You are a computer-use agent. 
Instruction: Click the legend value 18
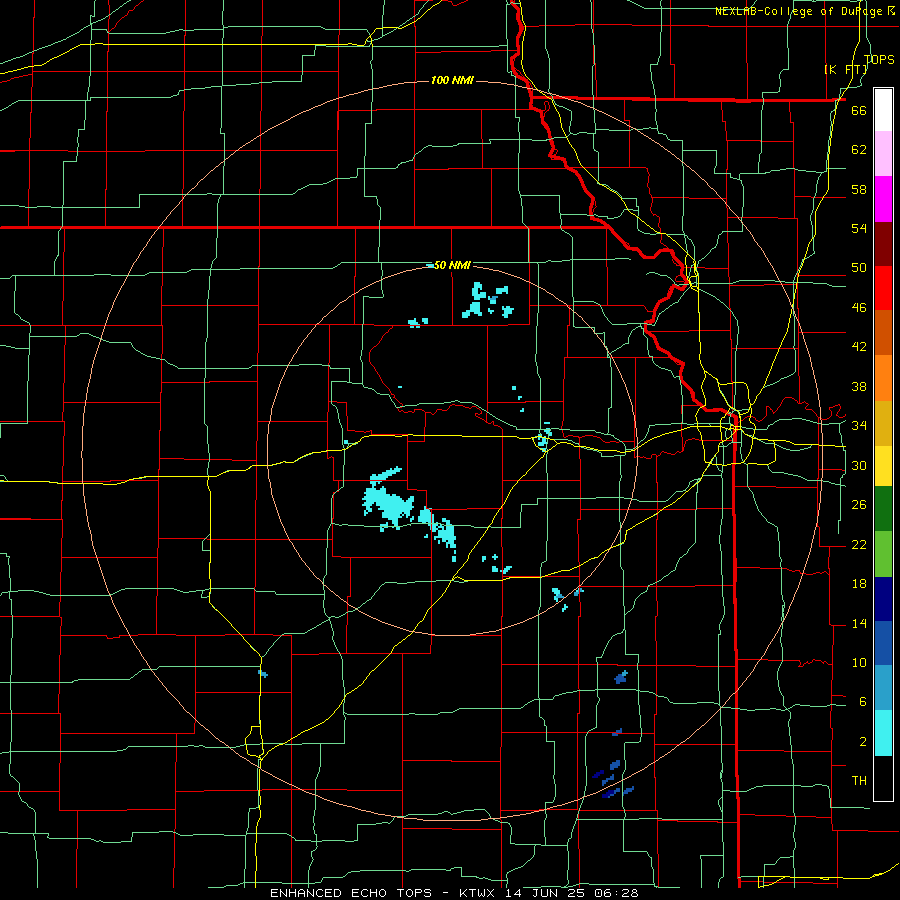click(859, 584)
